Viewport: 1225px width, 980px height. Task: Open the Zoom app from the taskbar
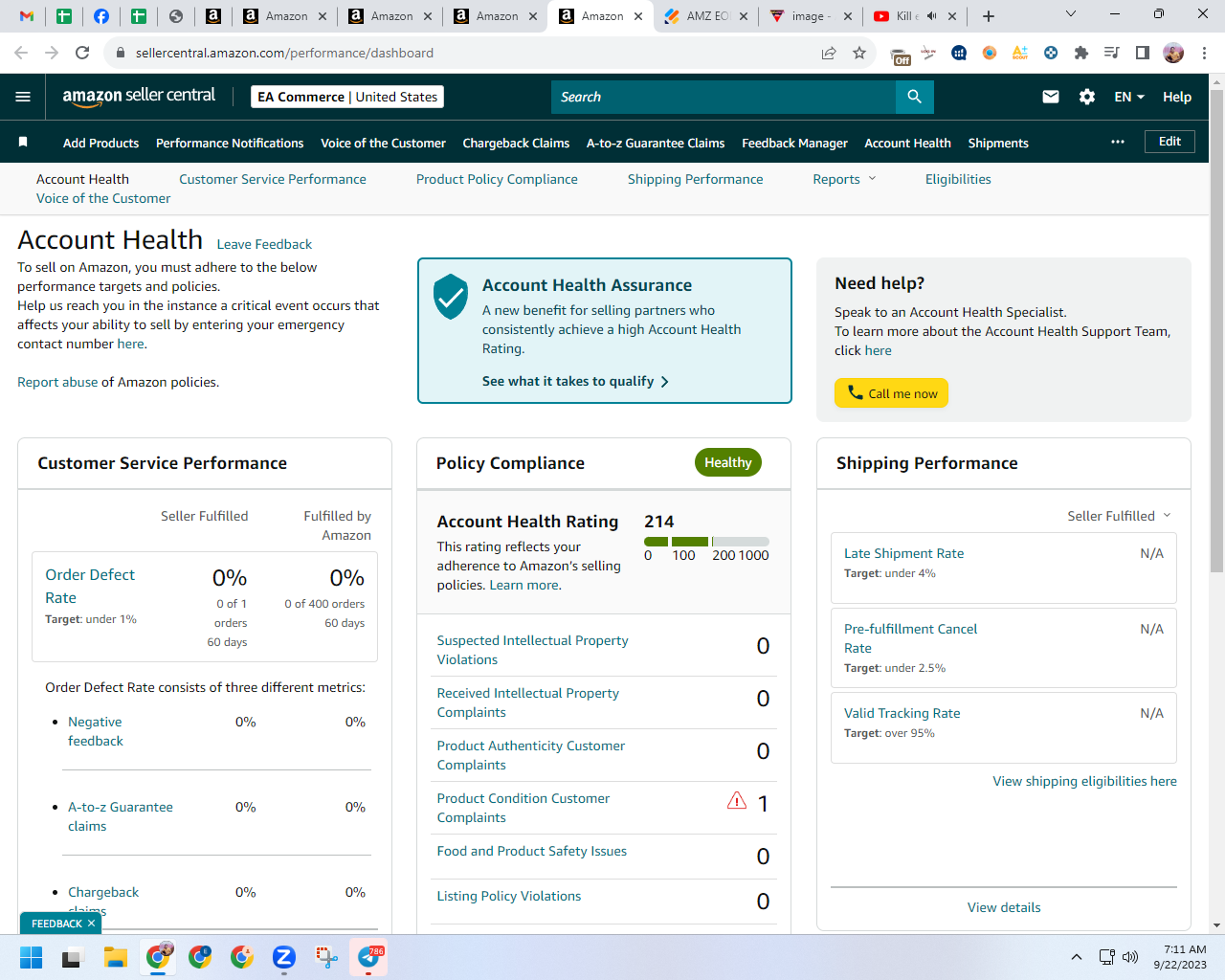pos(283,957)
